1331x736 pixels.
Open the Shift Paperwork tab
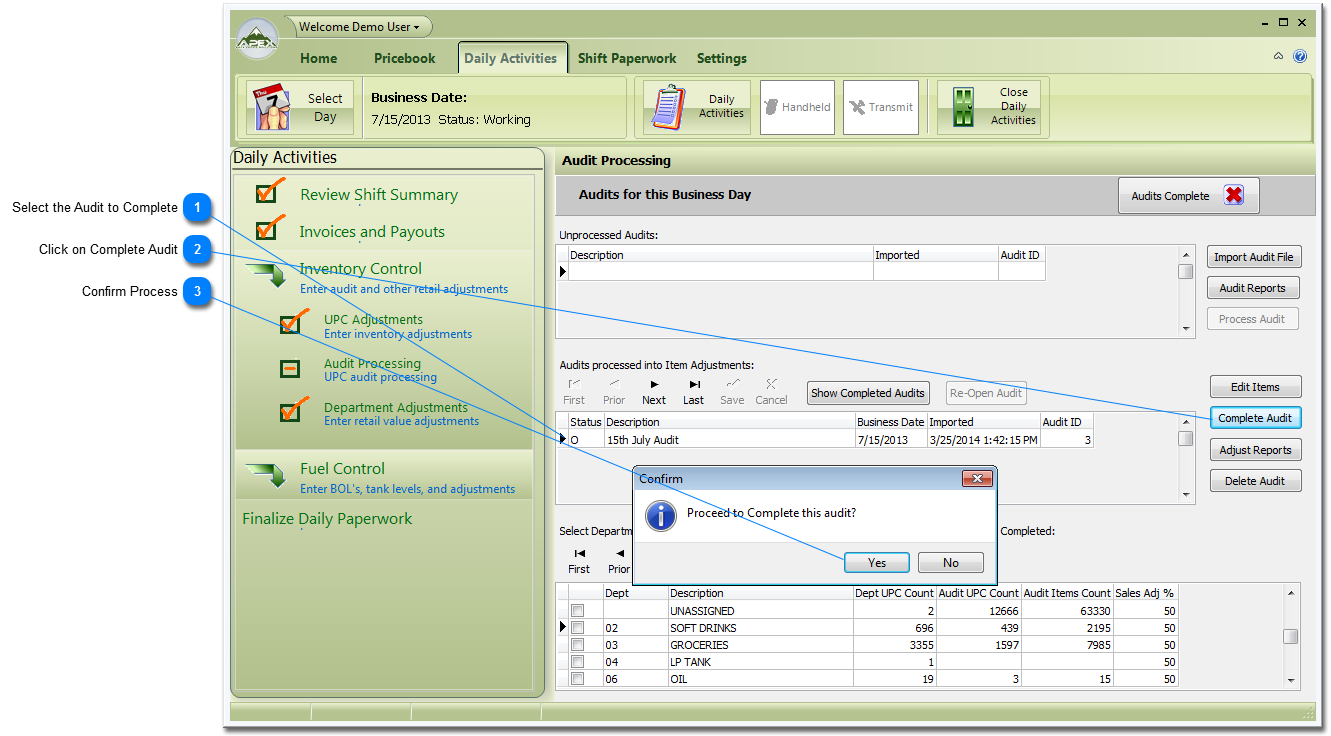(x=627, y=58)
